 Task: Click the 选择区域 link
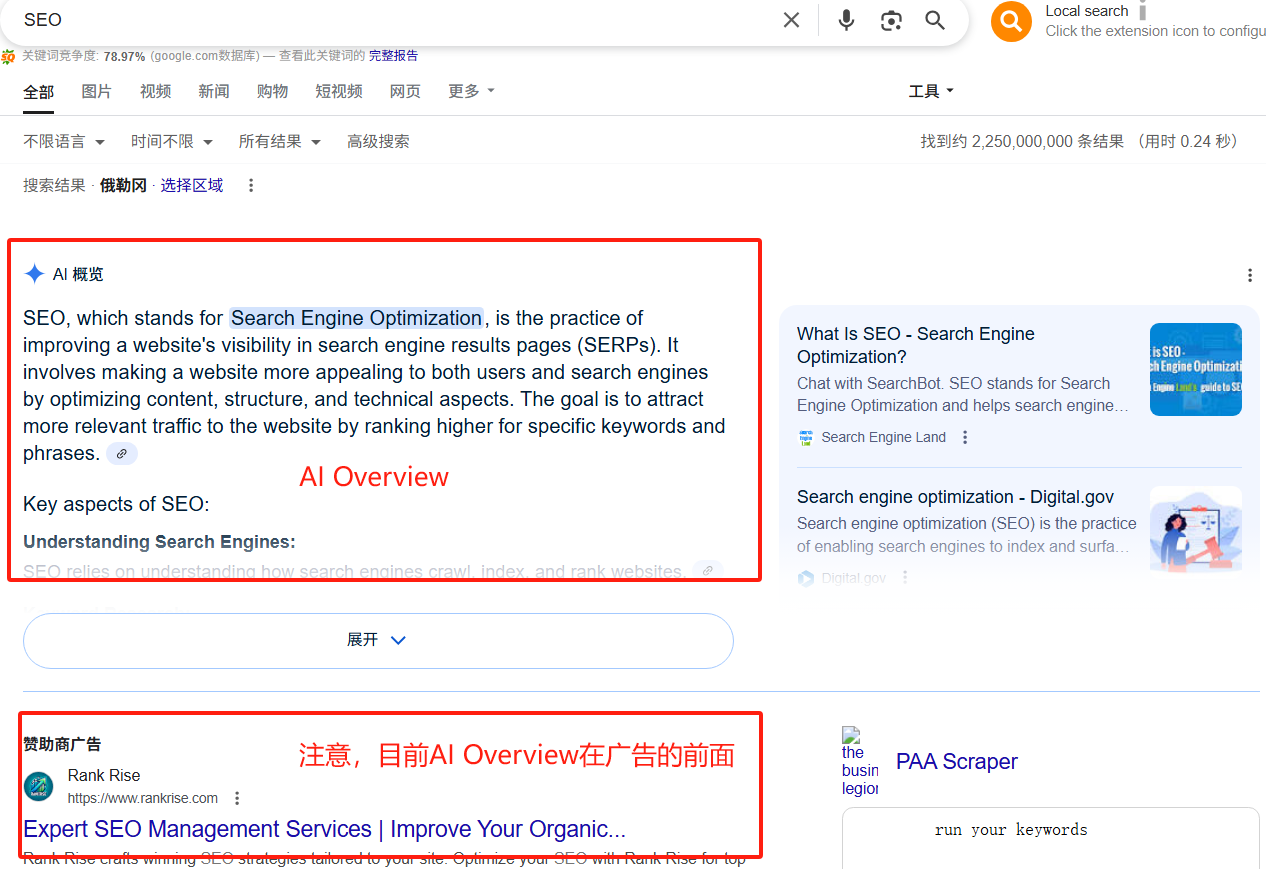(192, 185)
